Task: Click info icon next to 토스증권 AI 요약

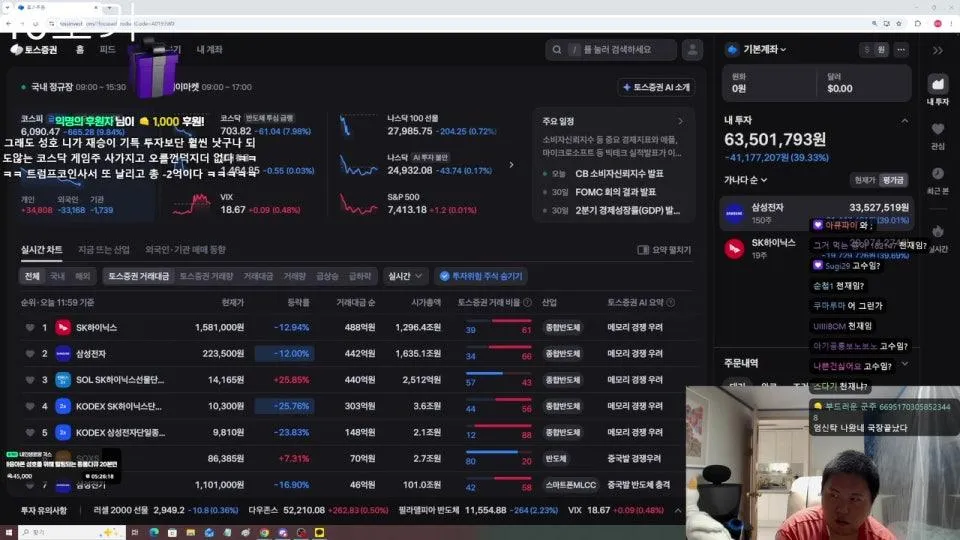Action: [x=670, y=302]
